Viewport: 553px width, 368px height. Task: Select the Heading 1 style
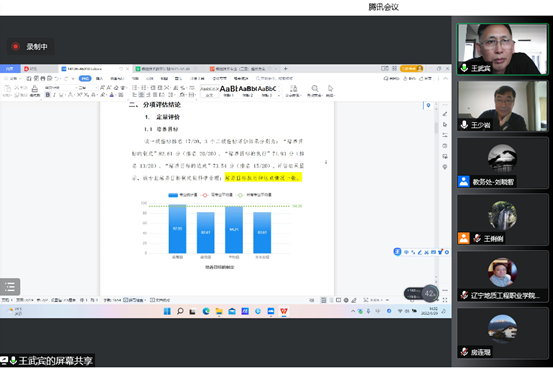click(x=228, y=91)
